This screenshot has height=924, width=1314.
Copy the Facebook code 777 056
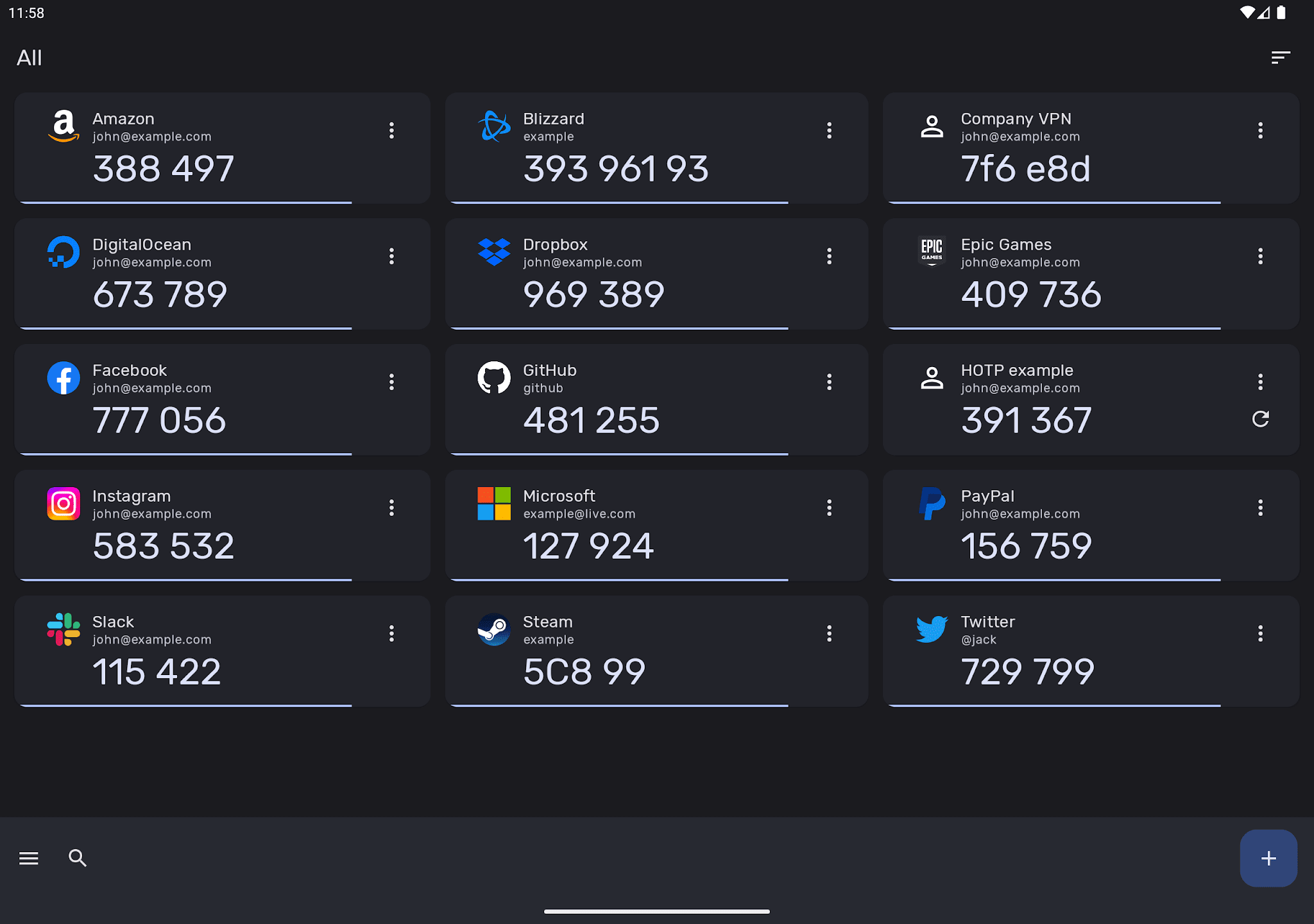159,420
